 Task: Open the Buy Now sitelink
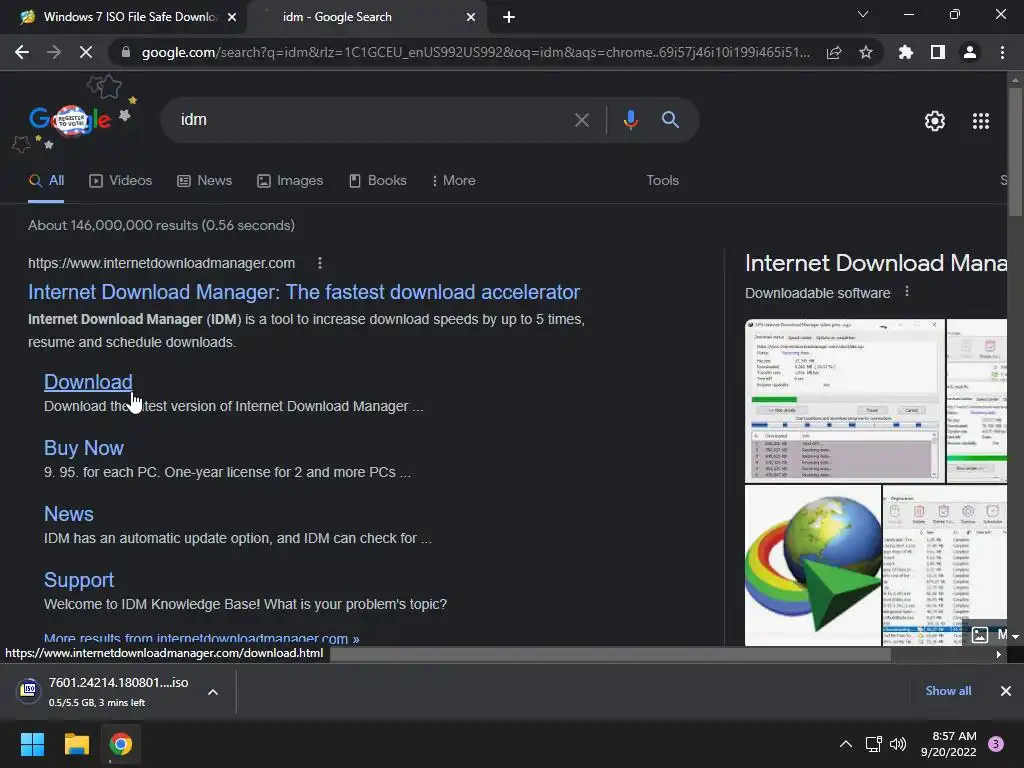[x=84, y=448]
